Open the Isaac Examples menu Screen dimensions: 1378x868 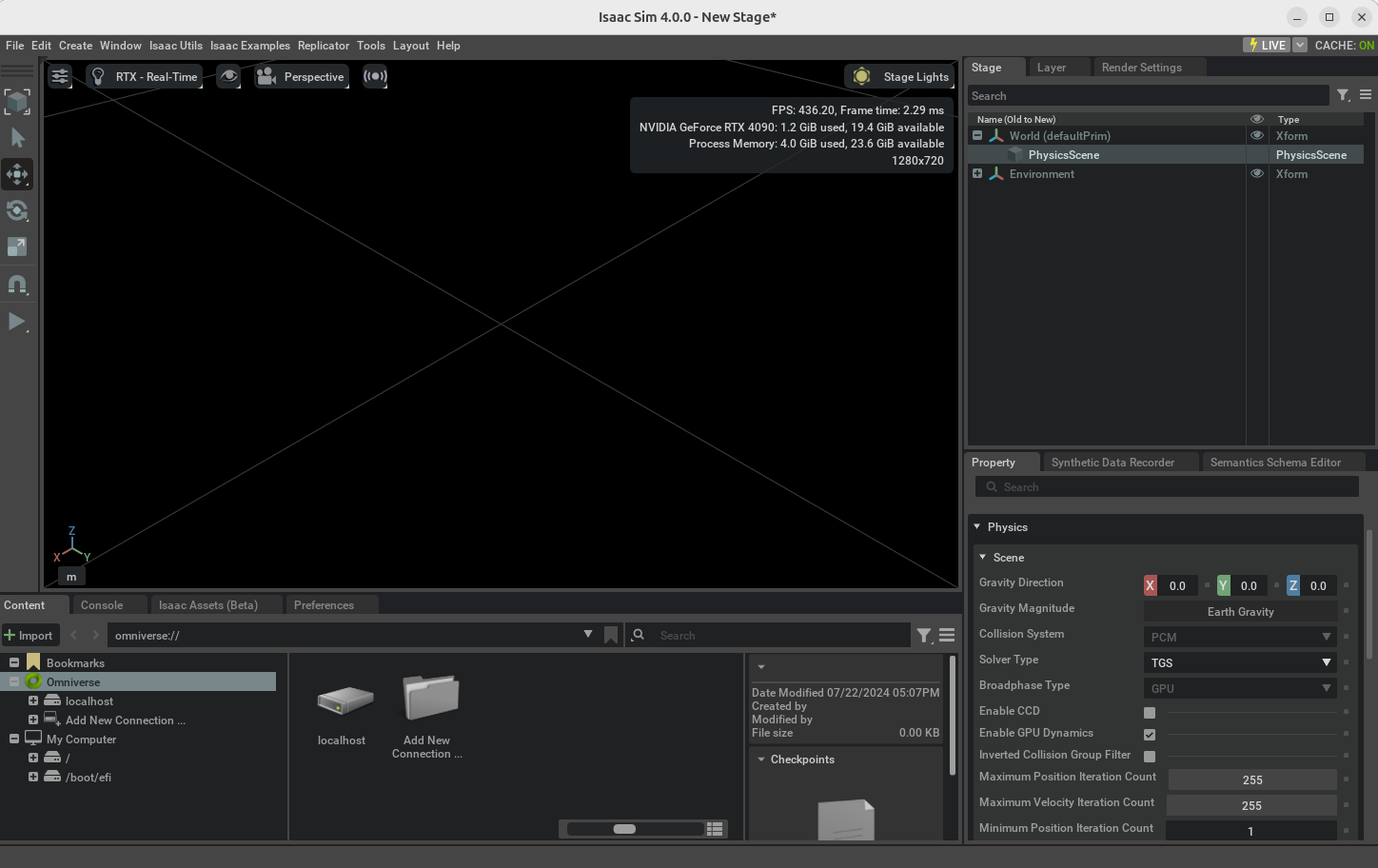point(250,46)
